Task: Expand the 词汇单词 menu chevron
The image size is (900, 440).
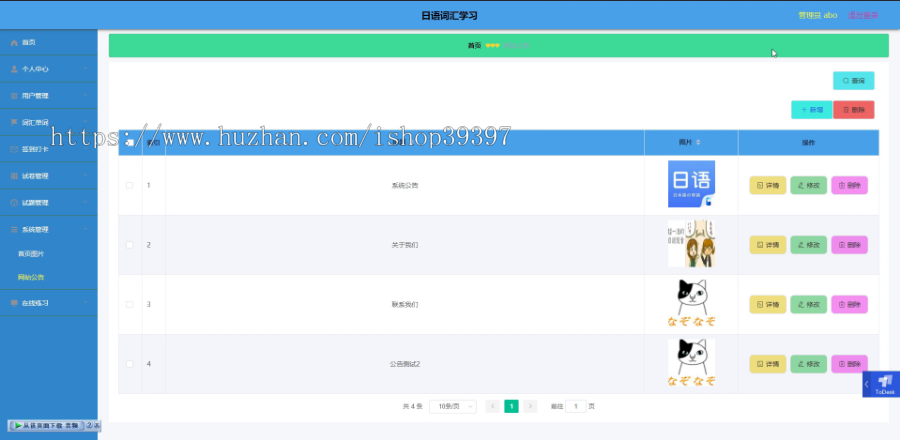Action: pyautogui.click(x=85, y=122)
